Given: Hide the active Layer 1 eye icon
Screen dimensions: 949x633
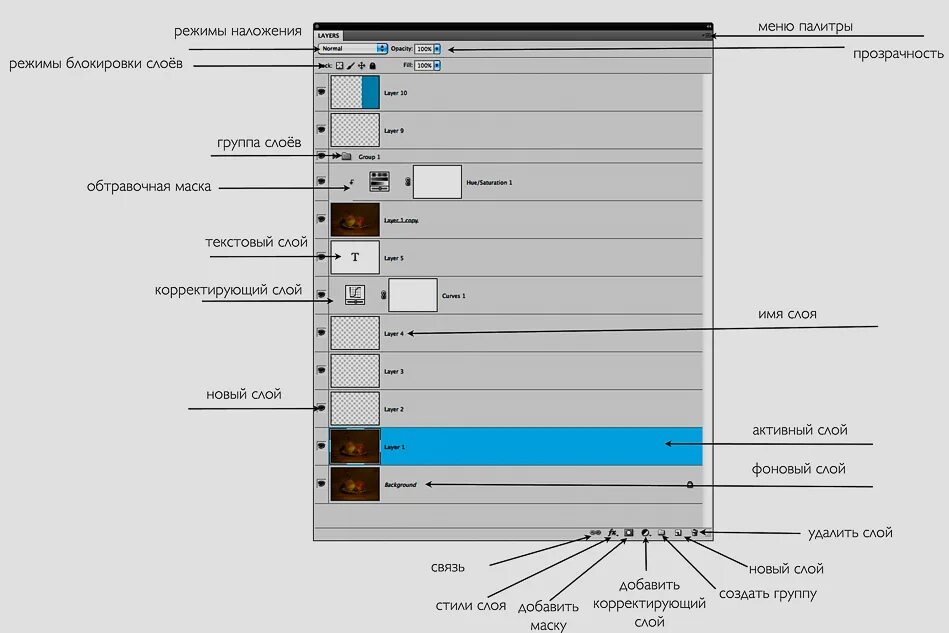Looking at the screenshot, I should pos(321,446).
